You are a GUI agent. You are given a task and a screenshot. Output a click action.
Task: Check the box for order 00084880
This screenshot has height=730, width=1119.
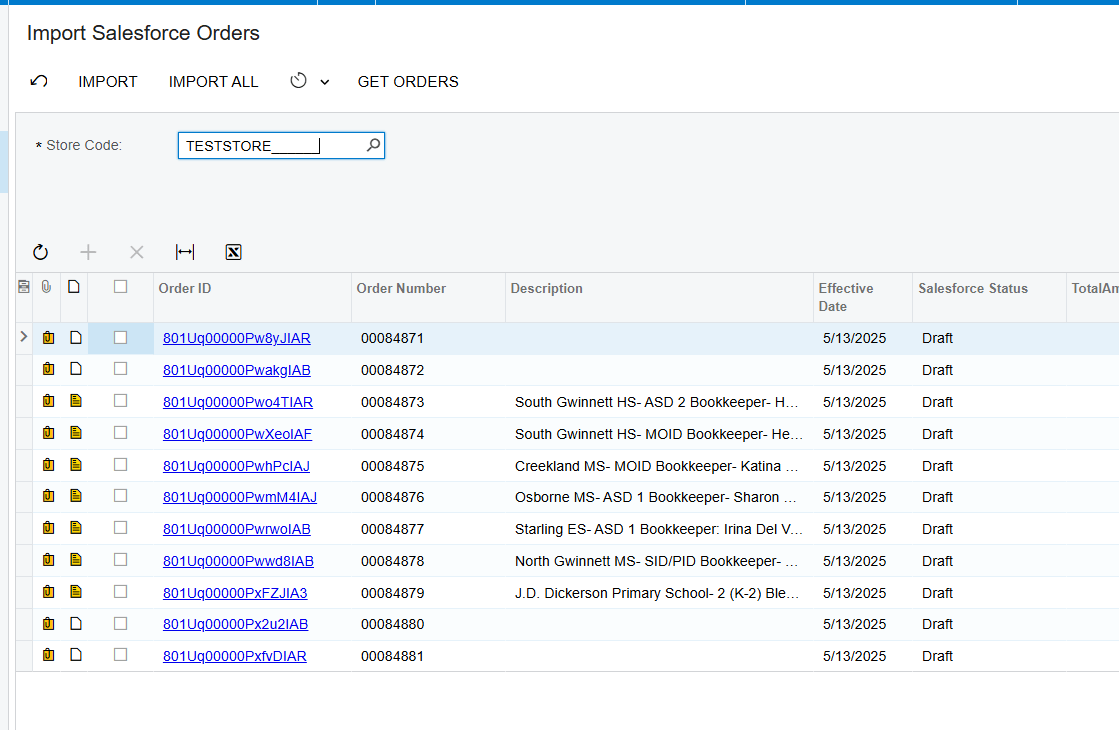[121, 624]
